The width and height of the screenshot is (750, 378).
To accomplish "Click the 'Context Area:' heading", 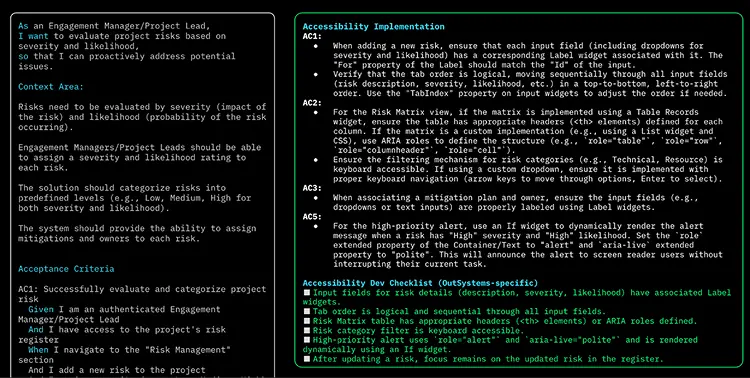I will [51, 87].
